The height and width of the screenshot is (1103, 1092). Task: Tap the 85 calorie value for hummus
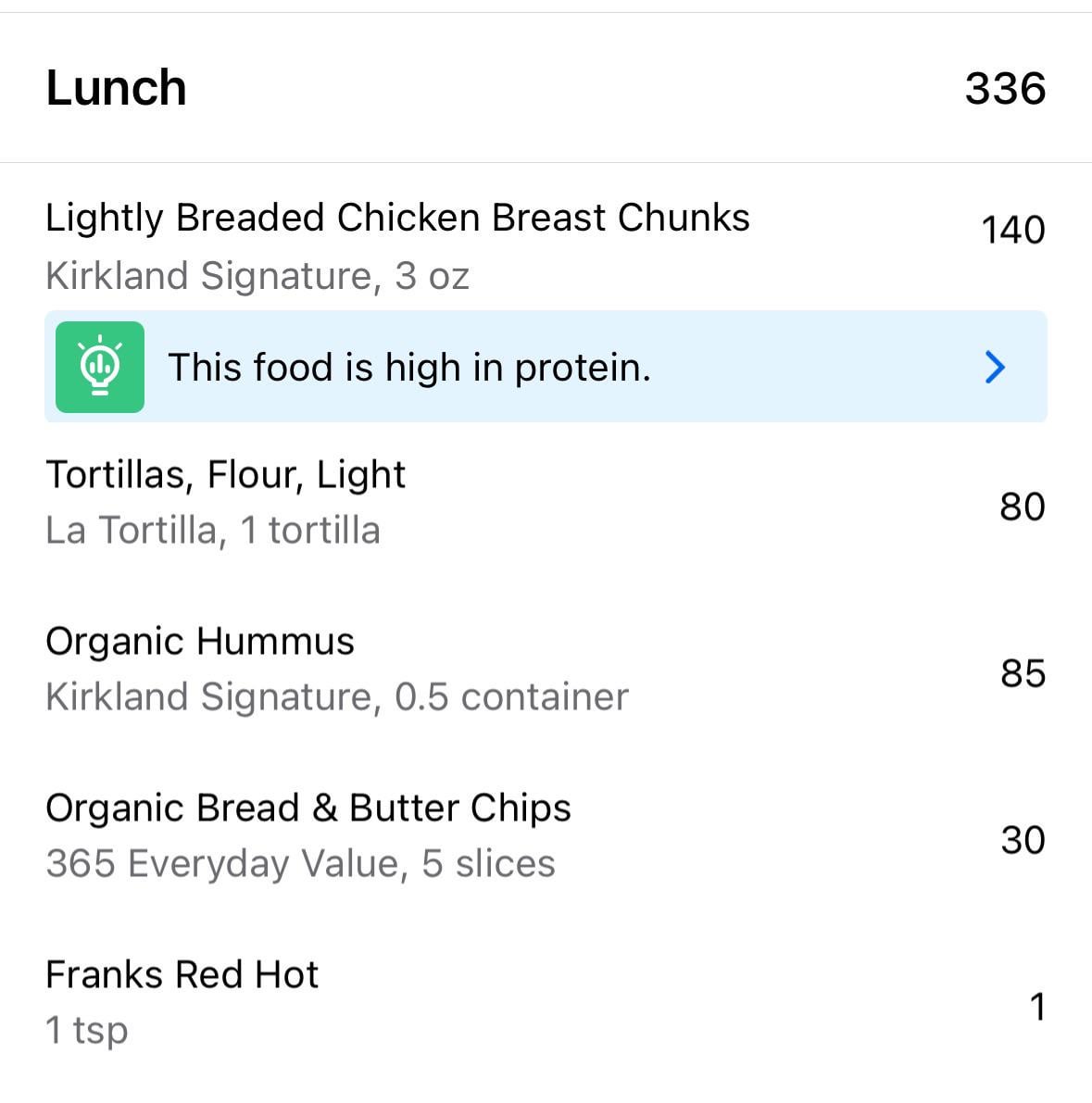coord(1023,673)
